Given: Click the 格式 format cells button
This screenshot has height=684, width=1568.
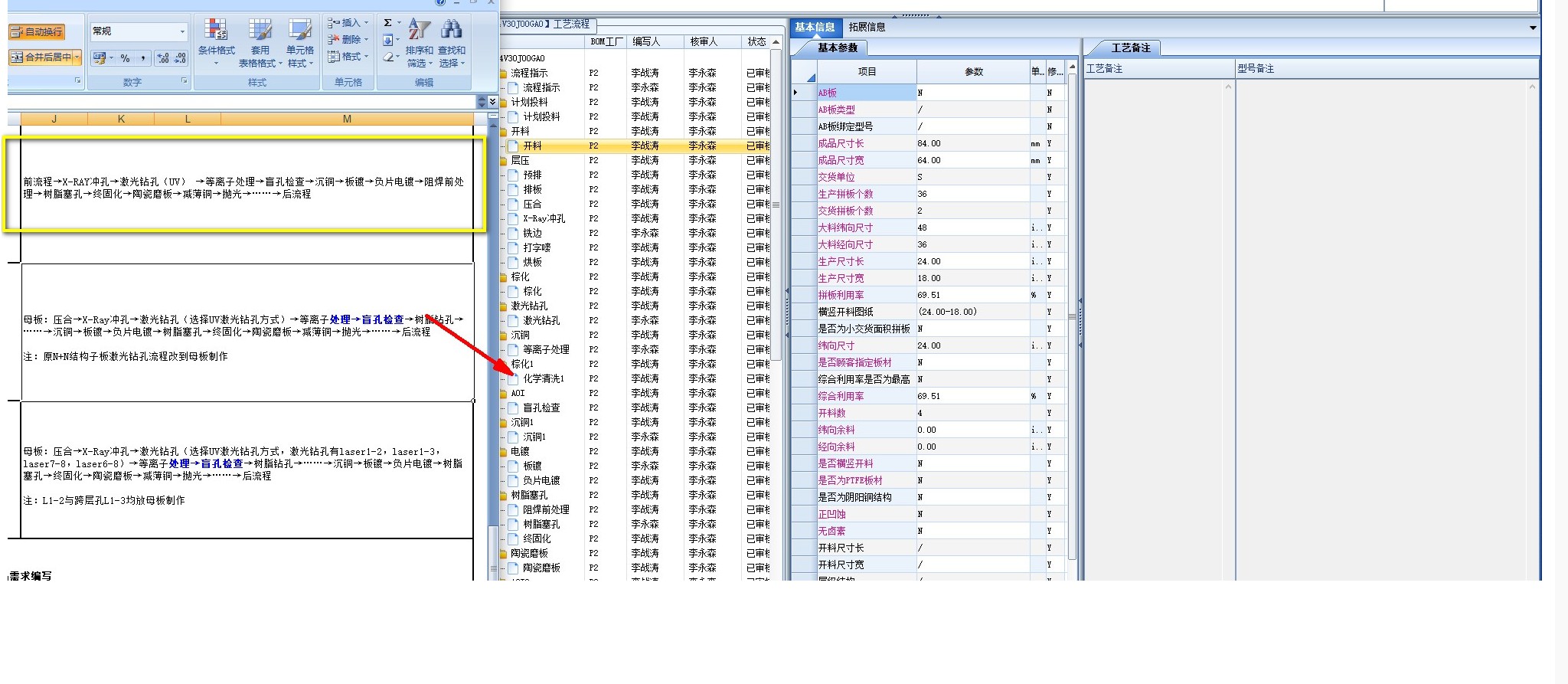Looking at the screenshot, I should point(348,56).
